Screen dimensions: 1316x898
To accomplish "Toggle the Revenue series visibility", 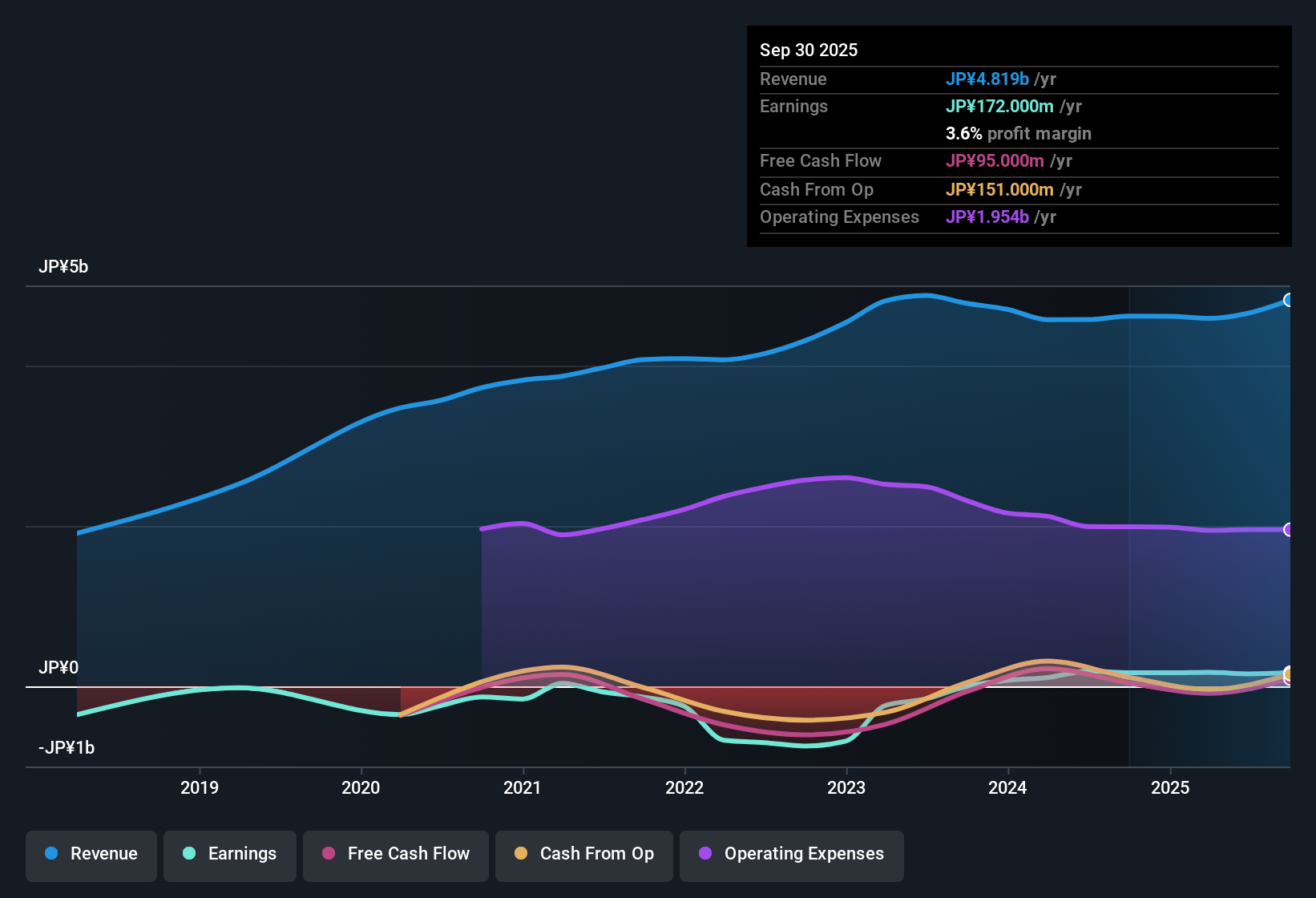I will [x=91, y=854].
